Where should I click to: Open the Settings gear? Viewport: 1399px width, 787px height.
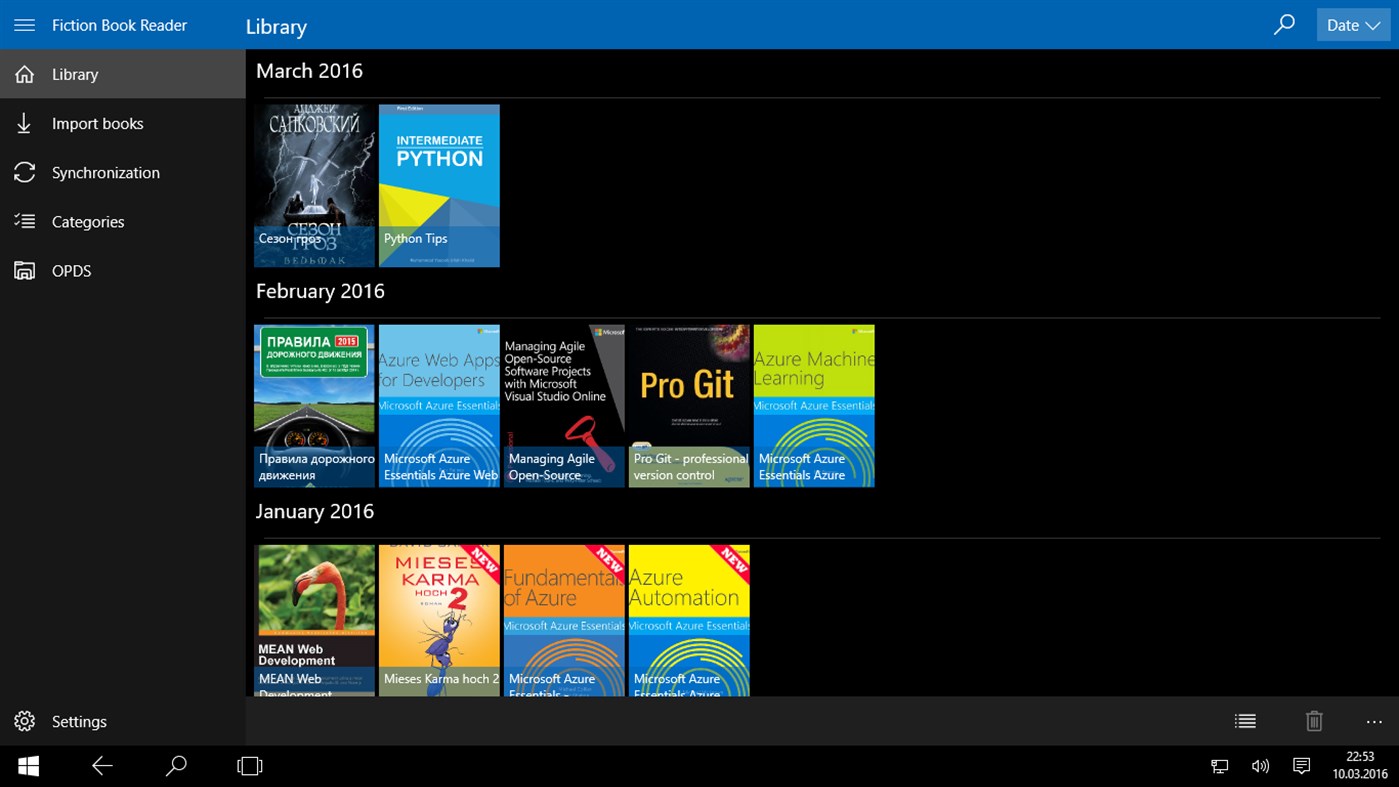click(24, 721)
